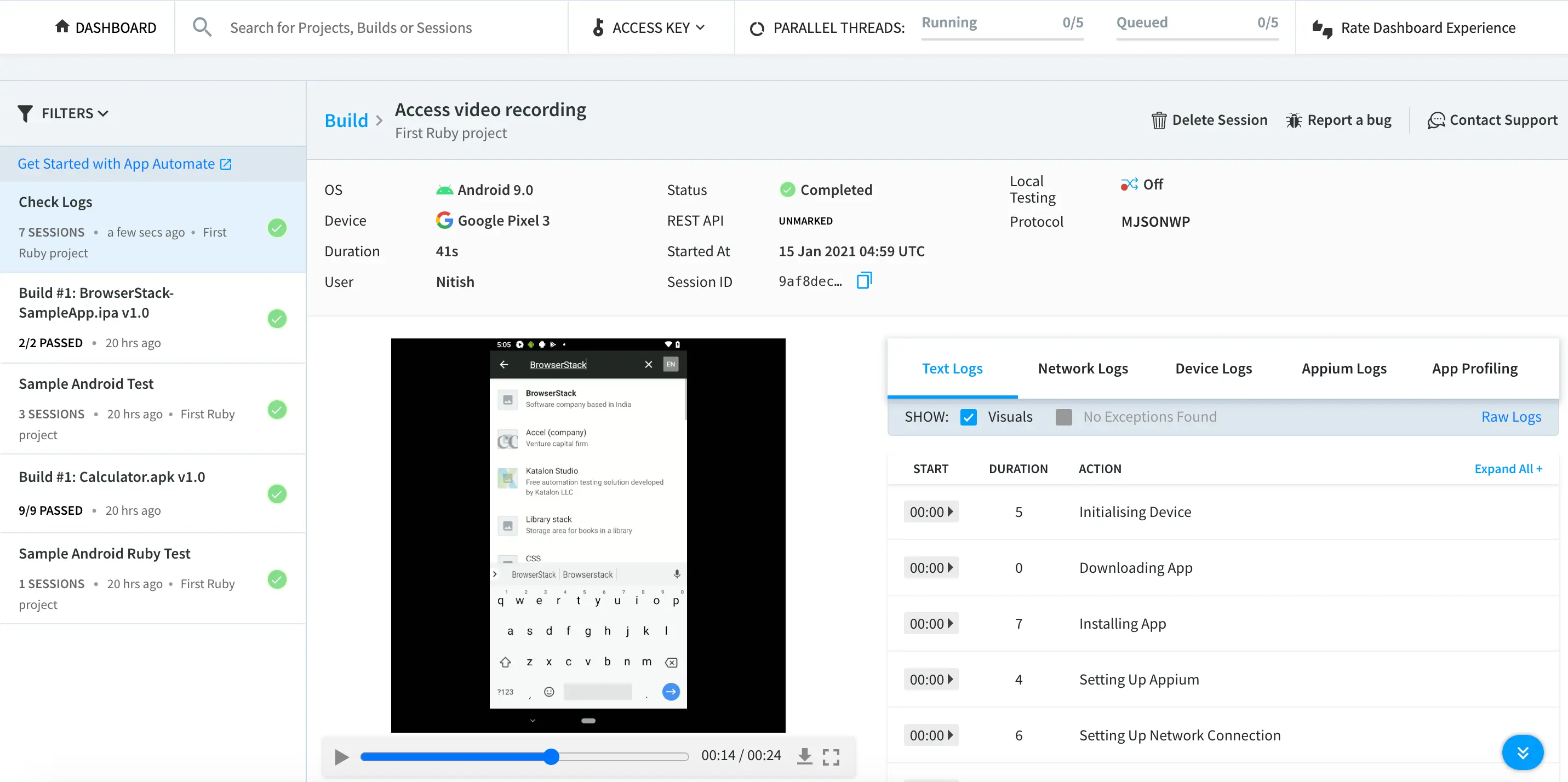The width and height of the screenshot is (1568, 782).
Task: Download the session video recording
Action: tap(804, 756)
